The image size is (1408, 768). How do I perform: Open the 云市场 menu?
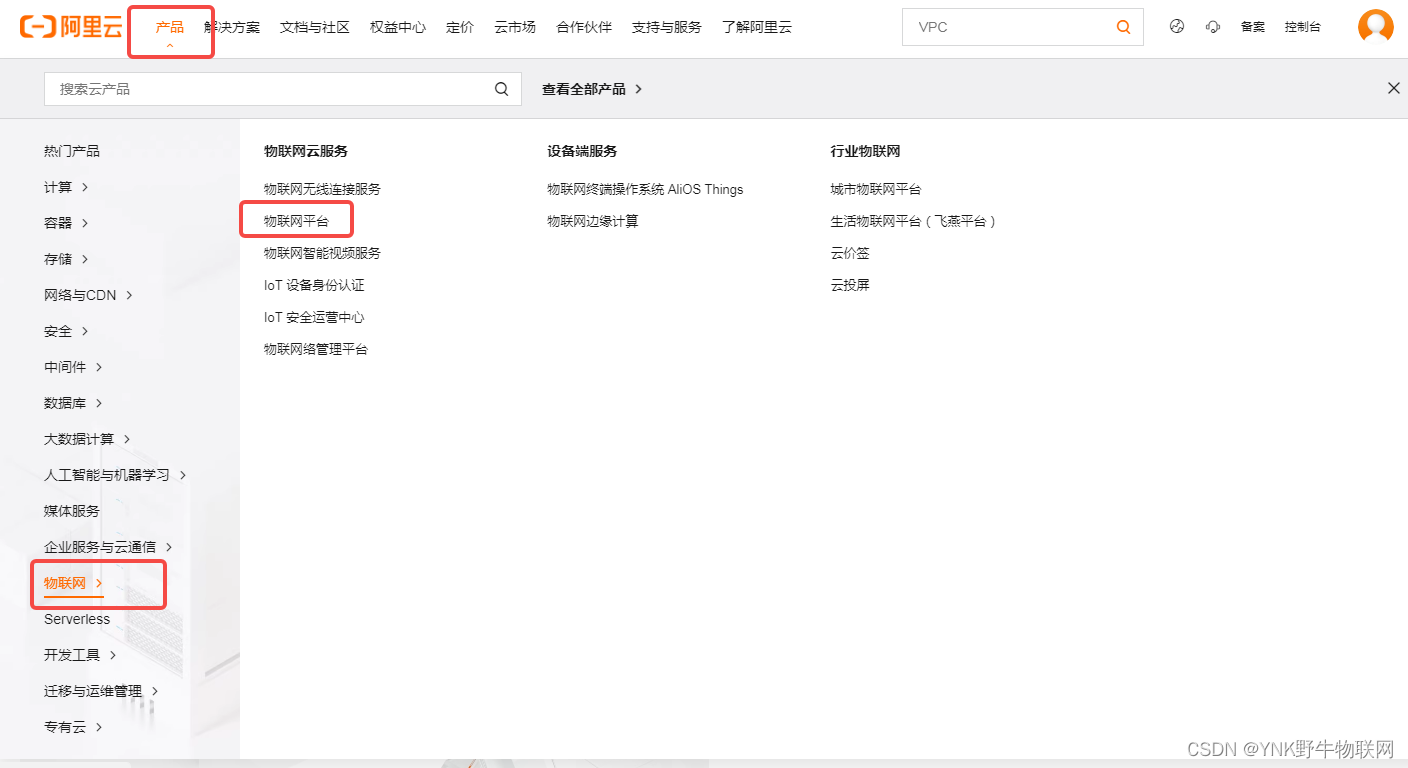point(515,27)
